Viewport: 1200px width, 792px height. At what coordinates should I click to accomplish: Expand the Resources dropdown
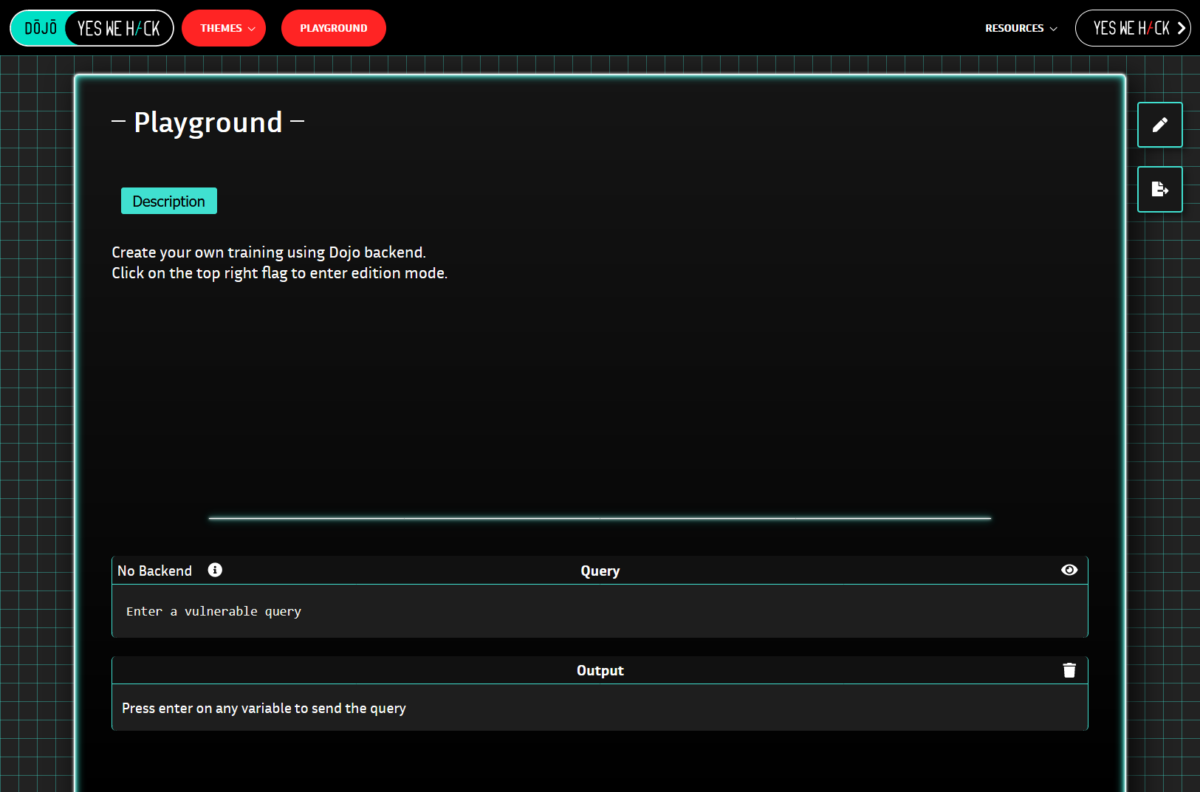click(1021, 28)
